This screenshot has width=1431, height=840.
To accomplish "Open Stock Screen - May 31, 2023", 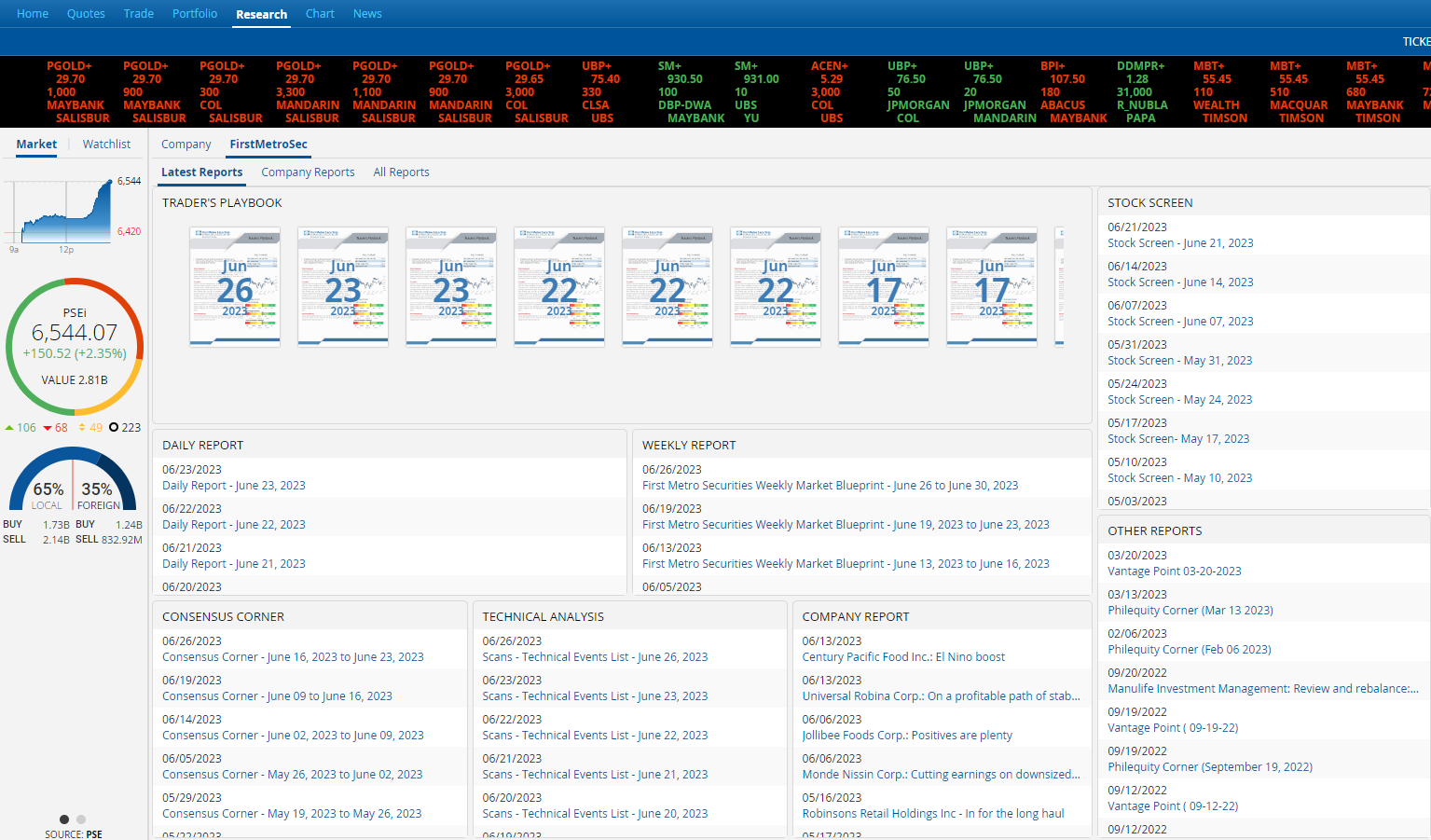I will point(1179,361).
